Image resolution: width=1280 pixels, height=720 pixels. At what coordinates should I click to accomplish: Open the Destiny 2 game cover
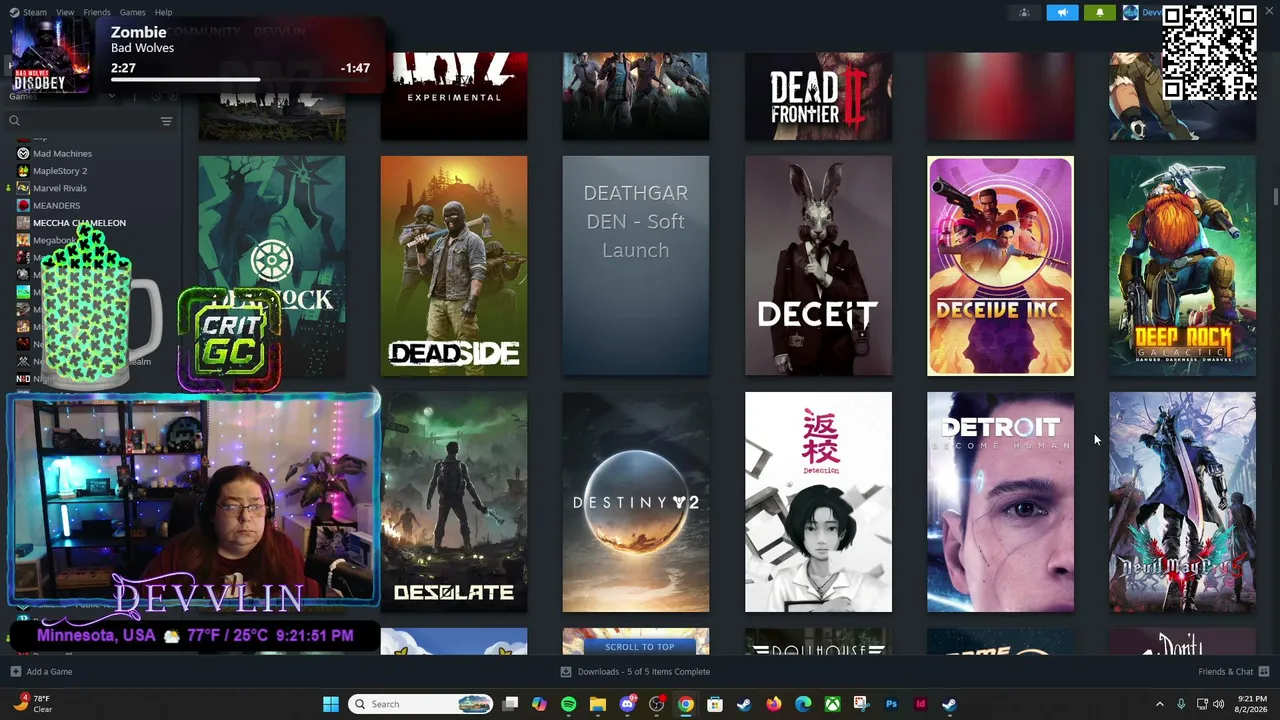tap(636, 502)
